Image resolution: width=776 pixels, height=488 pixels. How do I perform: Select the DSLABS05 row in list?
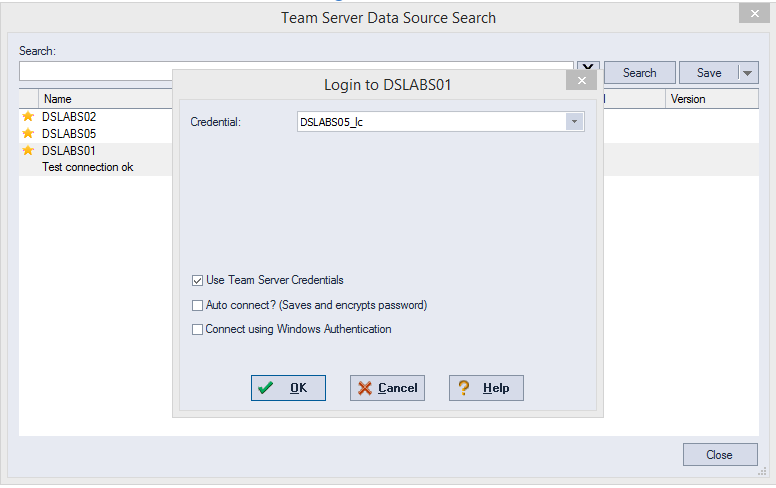click(96, 134)
